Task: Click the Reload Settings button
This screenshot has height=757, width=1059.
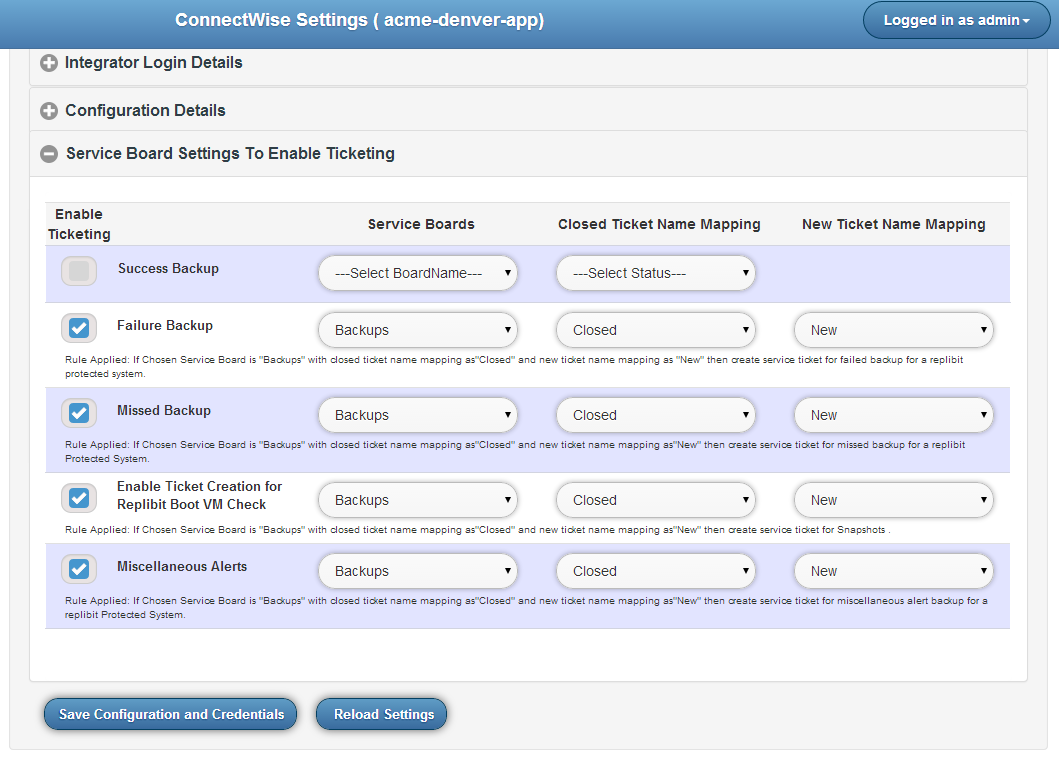Action: [x=382, y=714]
